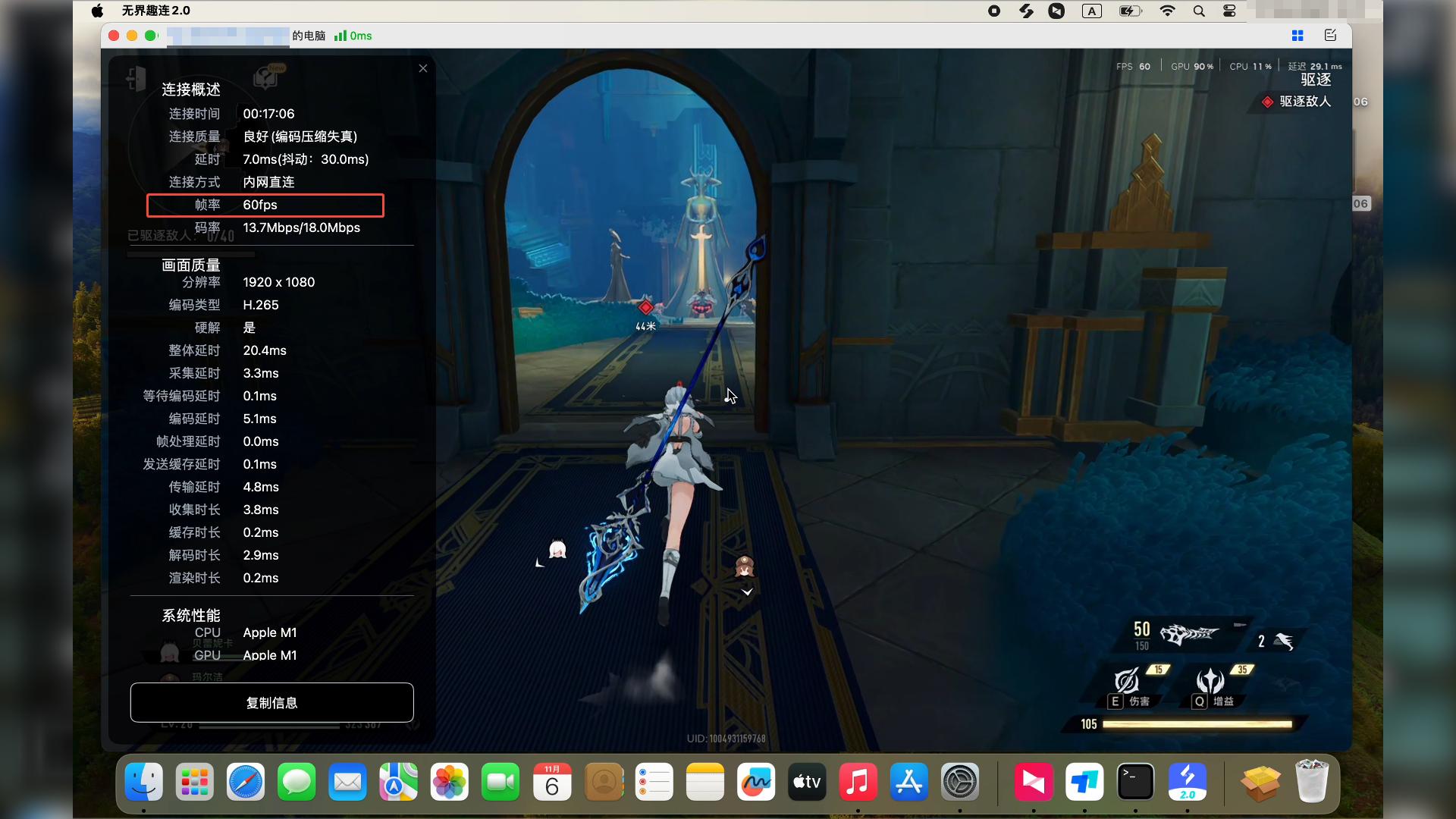The height and width of the screenshot is (819, 1456).
Task: Launch 无界趣连 2.0 from the Dock
Action: 1187,782
